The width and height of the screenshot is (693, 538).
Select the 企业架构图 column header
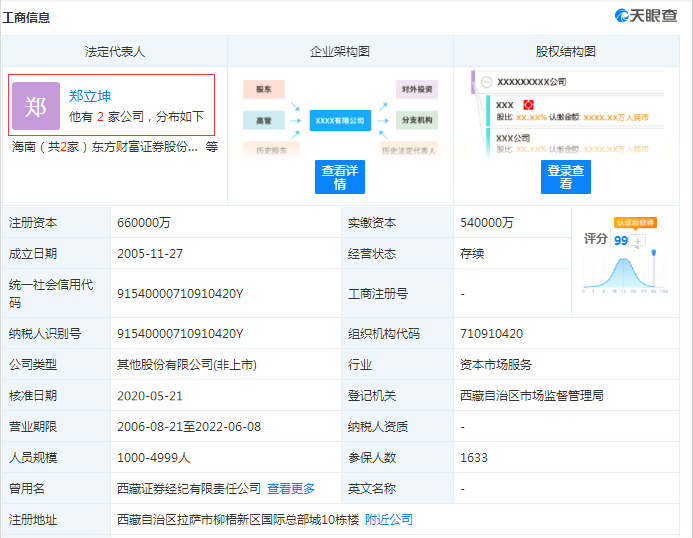tap(340, 51)
